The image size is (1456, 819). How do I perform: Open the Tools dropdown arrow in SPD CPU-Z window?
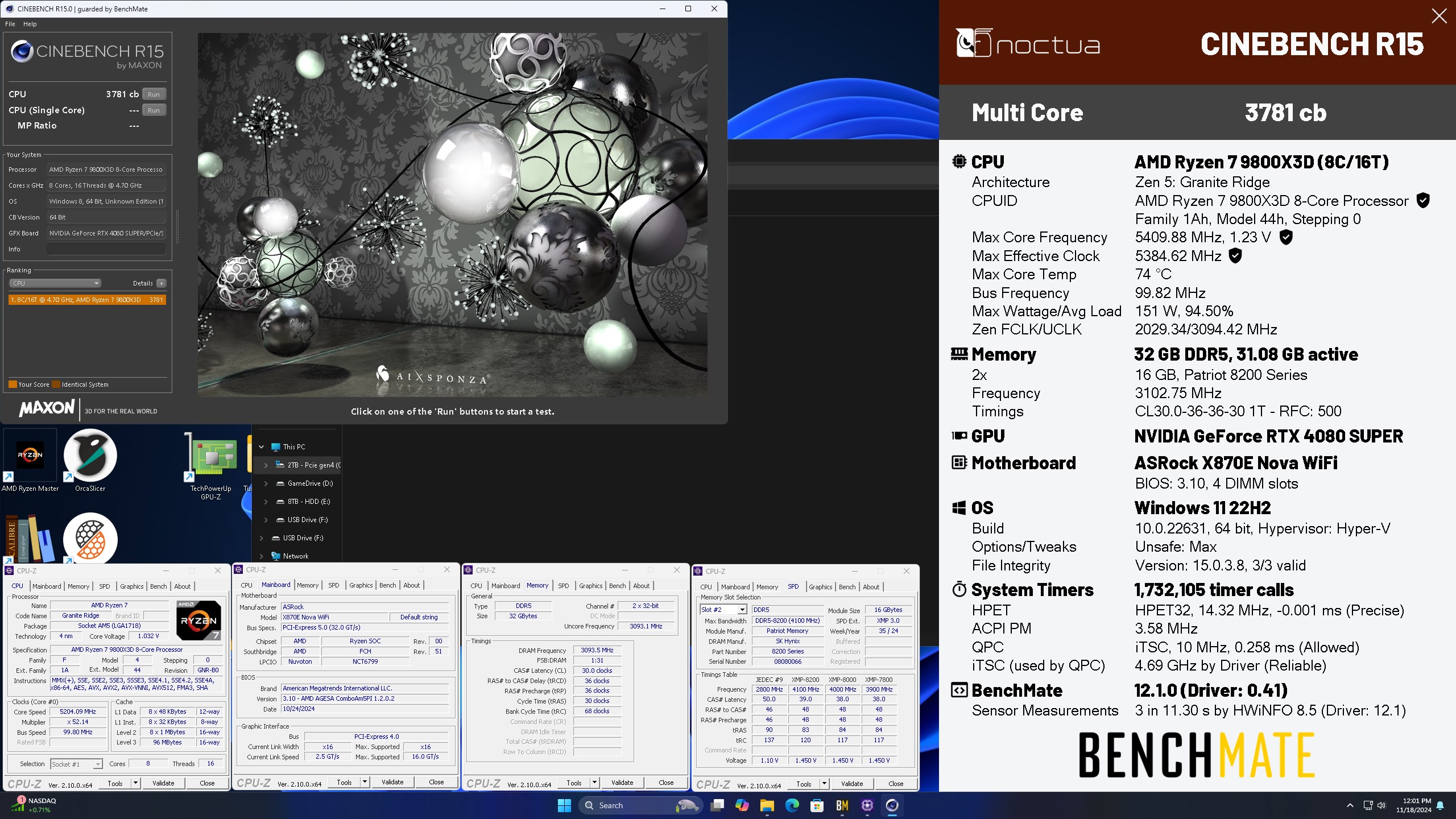point(824,784)
